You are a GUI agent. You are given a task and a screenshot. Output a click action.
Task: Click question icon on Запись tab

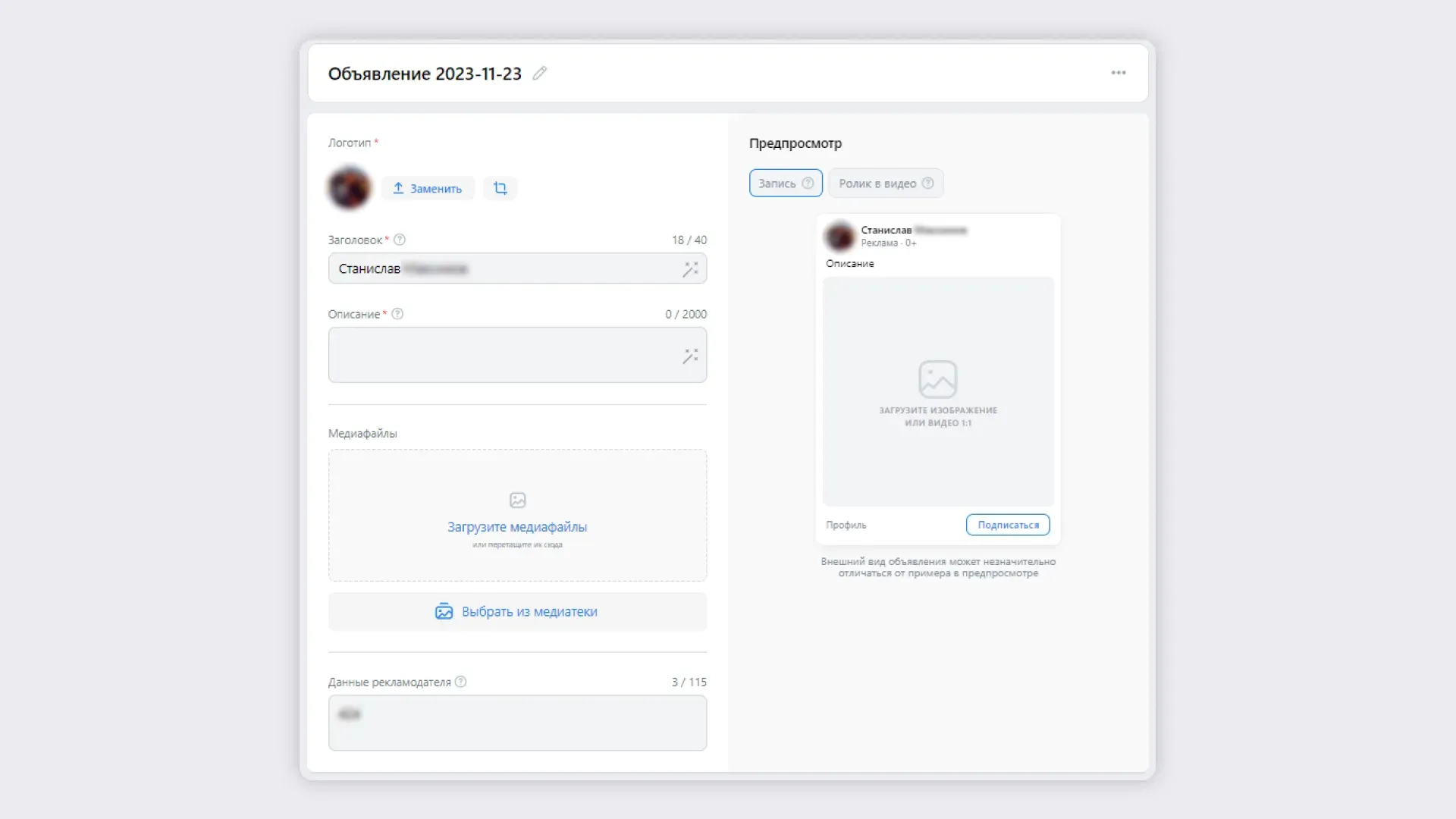[x=808, y=184]
